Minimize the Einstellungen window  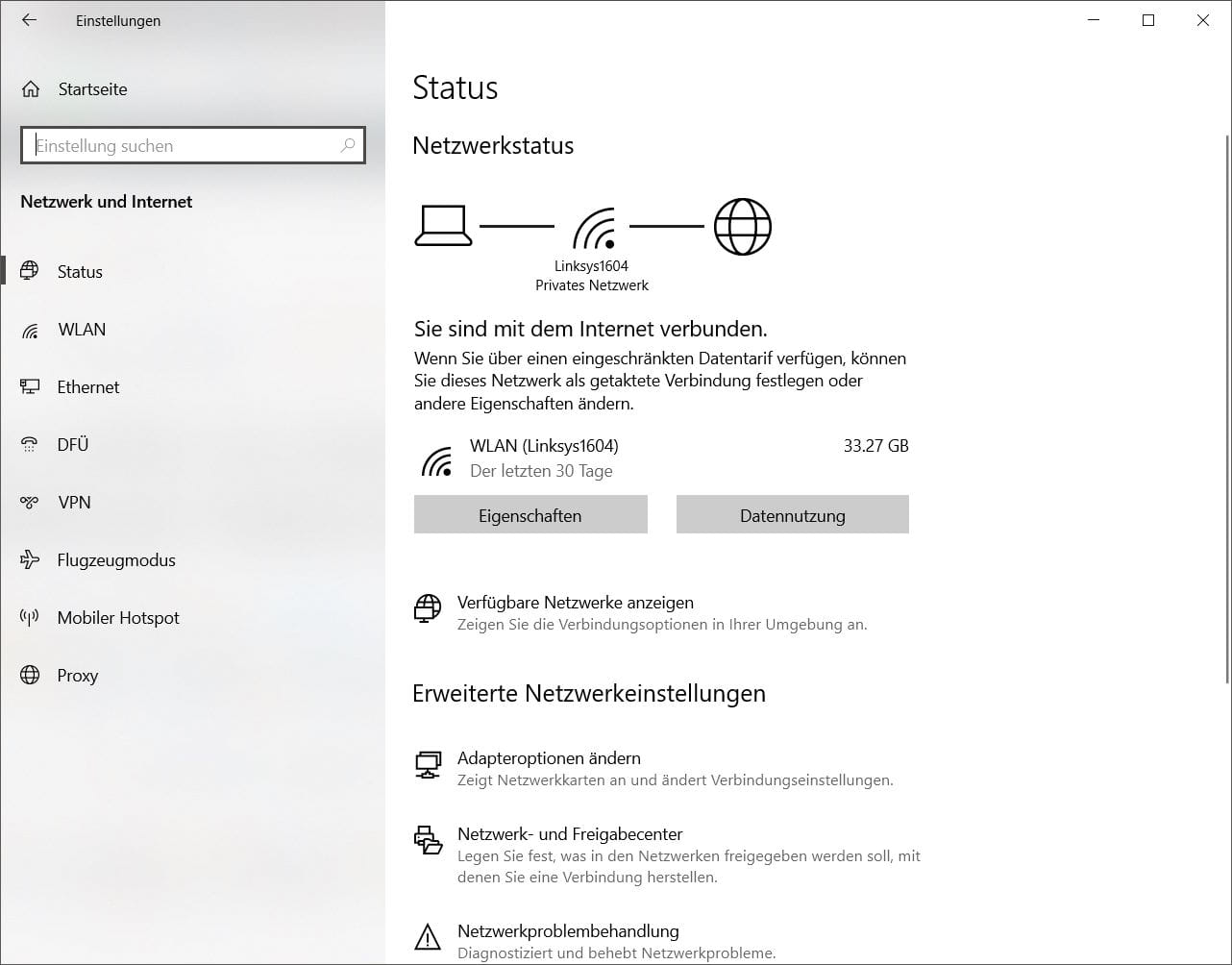point(1093,20)
